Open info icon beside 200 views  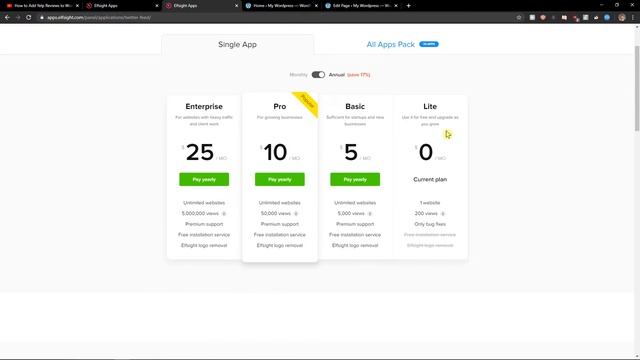[x=443, y=213]
